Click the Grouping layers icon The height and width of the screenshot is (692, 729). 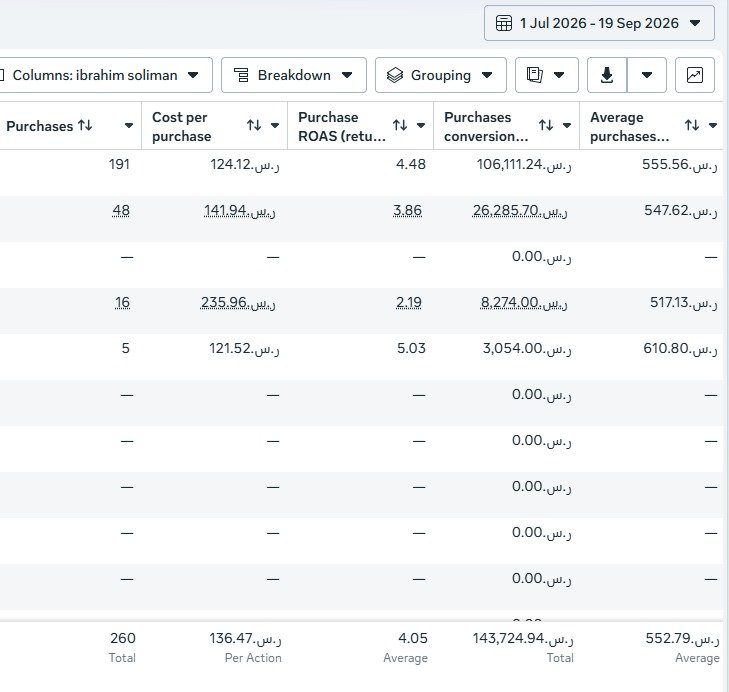395,75
